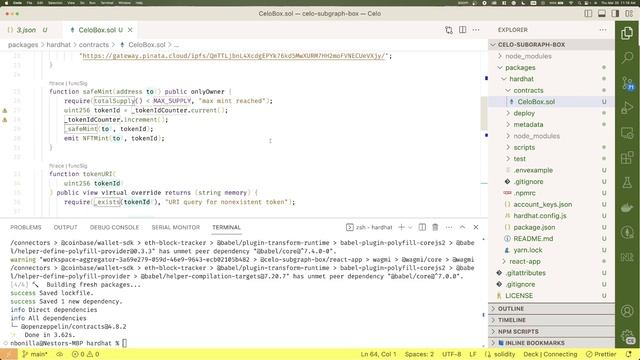Screen dimensions: 640x360
Task: Toggle secondary sidebar layout button in title bar
Action: 615,13
